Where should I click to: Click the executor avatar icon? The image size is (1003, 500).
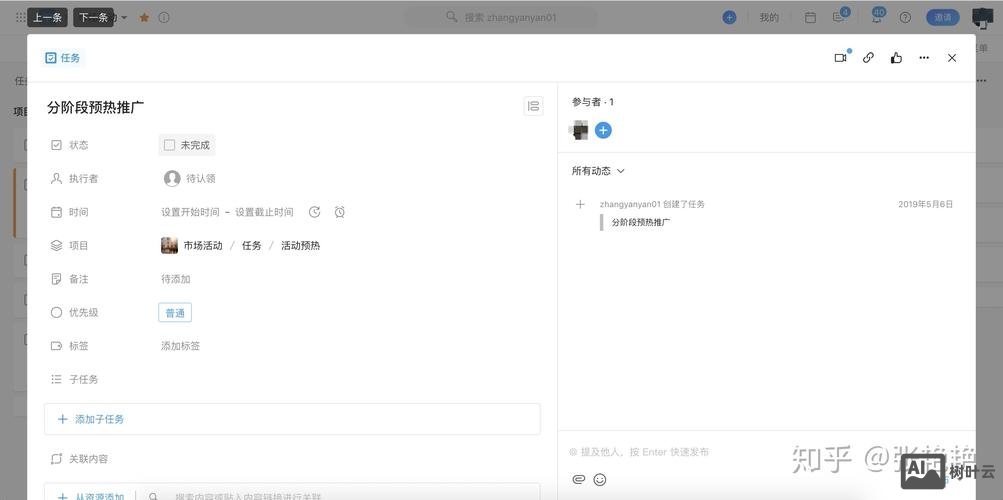point(171,178)
